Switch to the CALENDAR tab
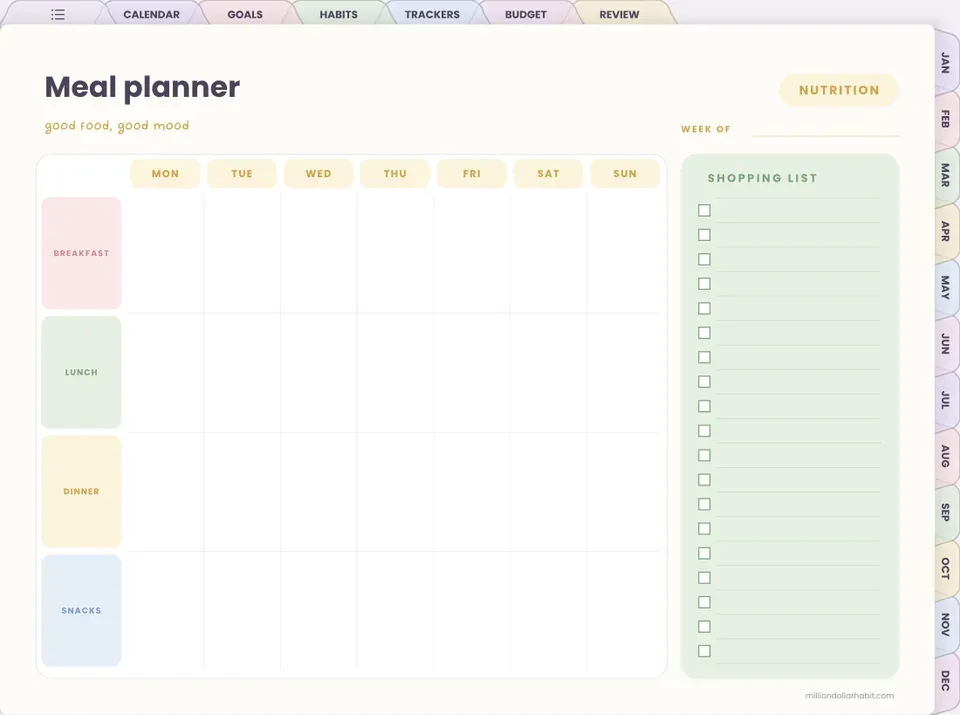960x715 pixels. pyautogui.click(x=151, y=14)
